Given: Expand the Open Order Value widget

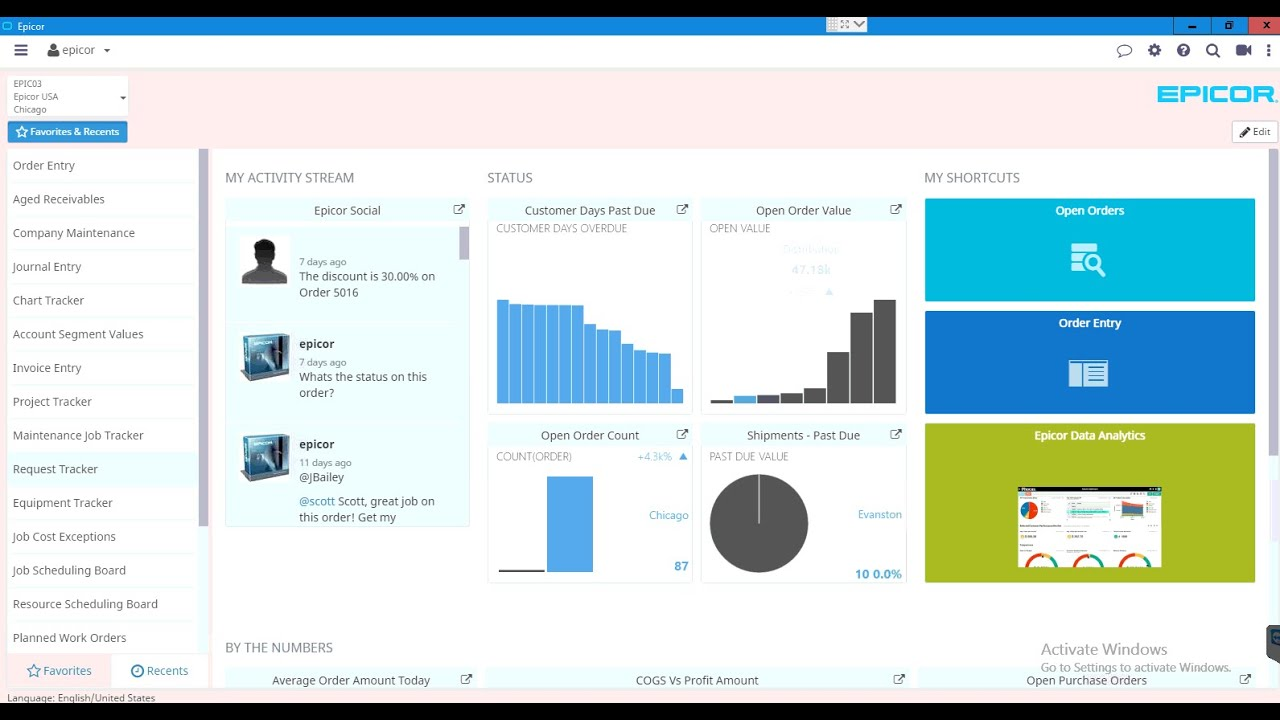Looking at the screenshot, I should pyautogui.click(x=896, y=210).
